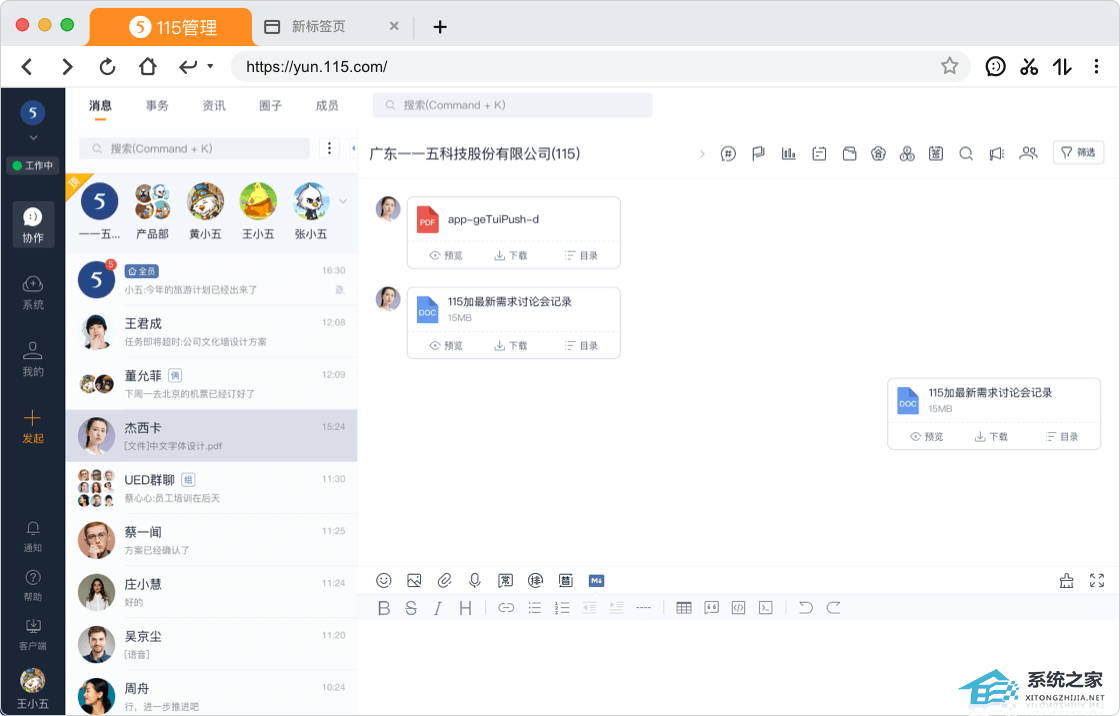Screen dimensions: 1120x716
Task: Toggle italic formatting
Action: pos(437,608)
